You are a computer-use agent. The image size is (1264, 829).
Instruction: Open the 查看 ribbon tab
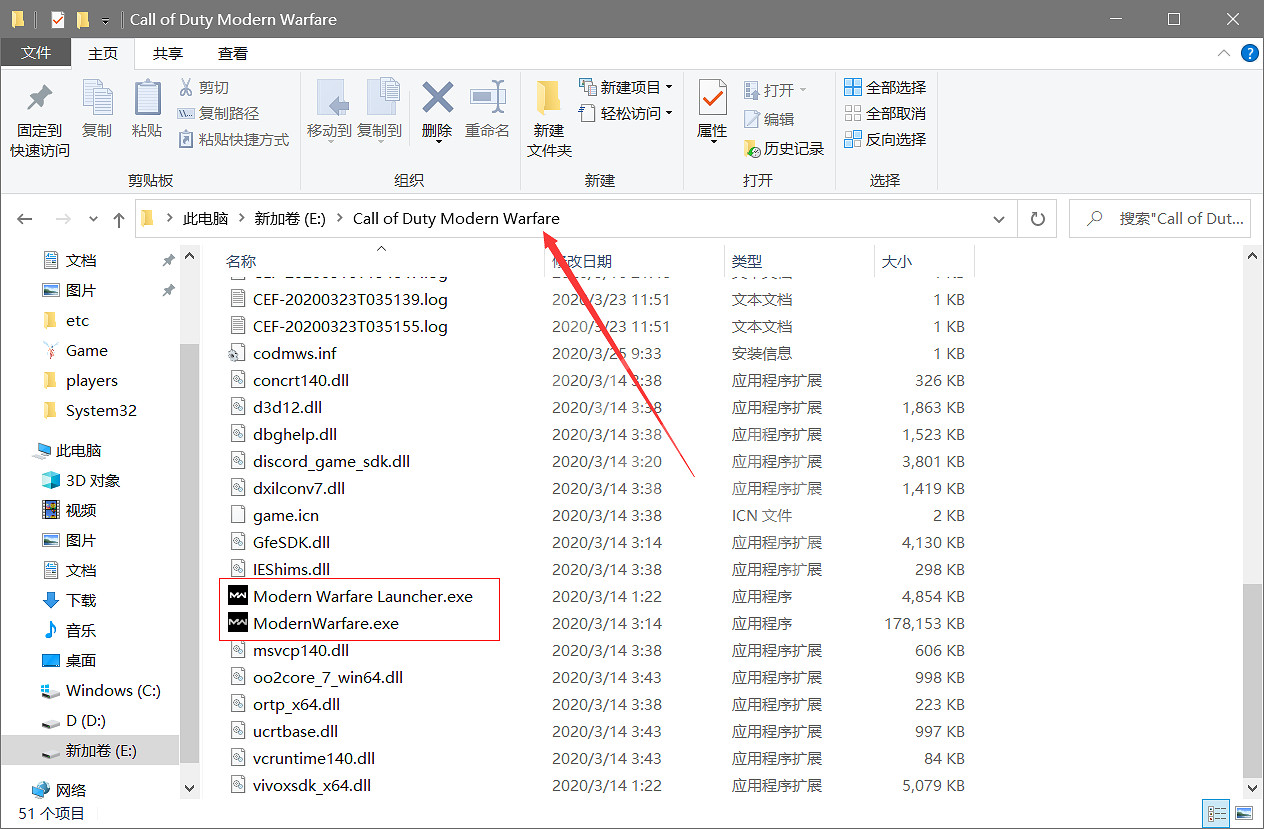(232, 53)
